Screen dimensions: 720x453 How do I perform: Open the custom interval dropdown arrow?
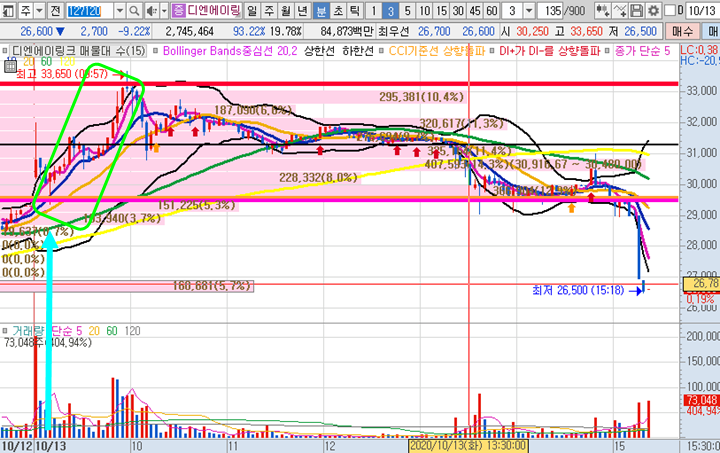coord(529,10)
